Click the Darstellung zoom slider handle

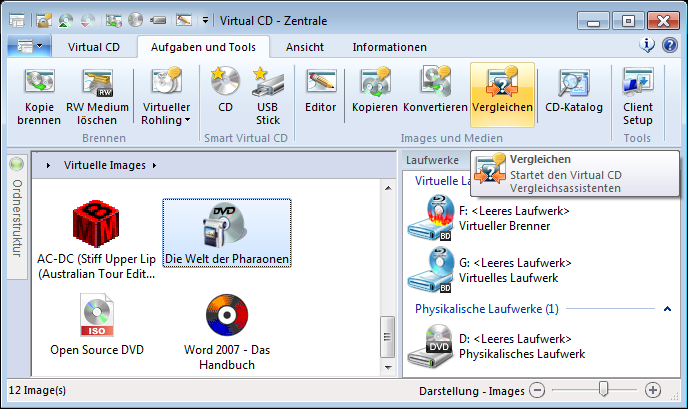pos(604,389)
